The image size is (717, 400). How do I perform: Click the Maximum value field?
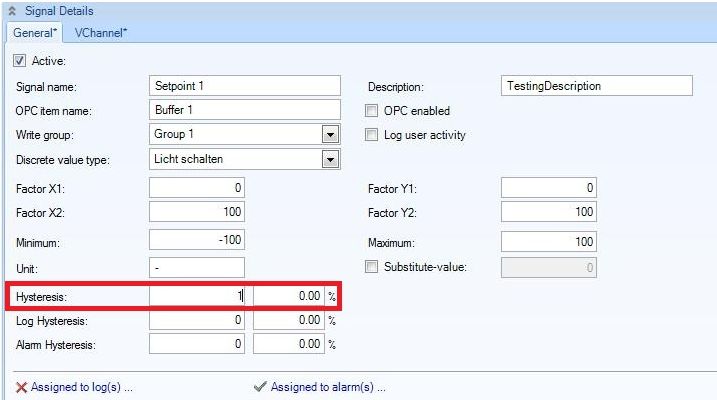549,241
